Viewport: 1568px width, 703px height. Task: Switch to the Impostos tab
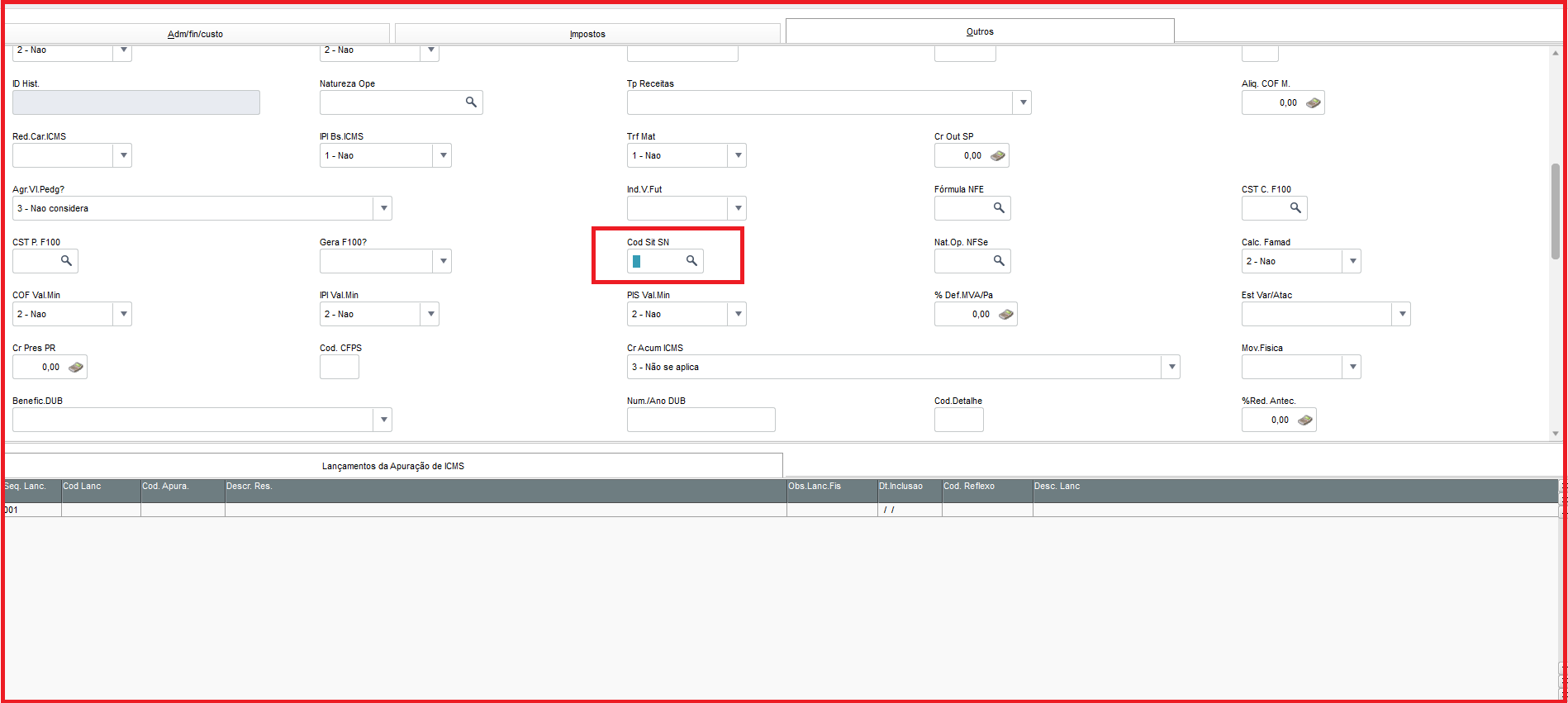tap(587, 34)
